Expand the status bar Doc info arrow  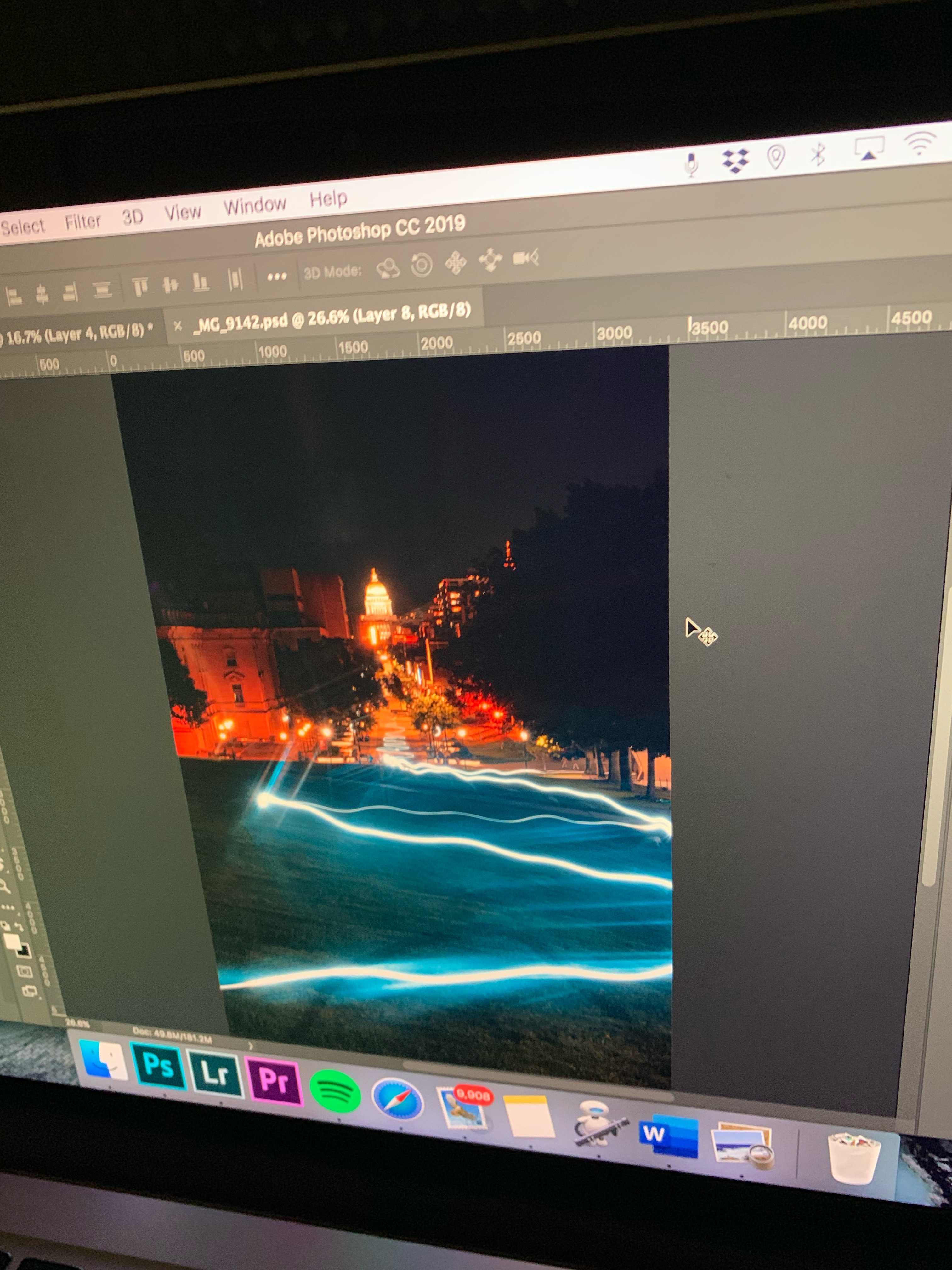pos(251,1046)
